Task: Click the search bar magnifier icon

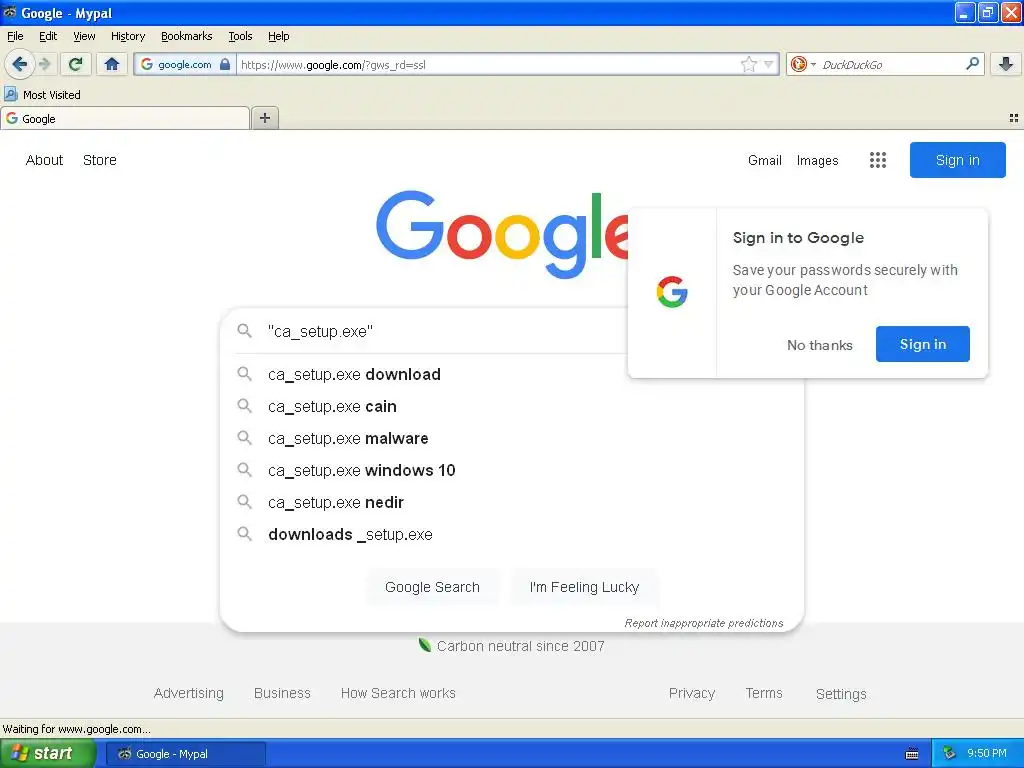Action: tap(972, 64)
